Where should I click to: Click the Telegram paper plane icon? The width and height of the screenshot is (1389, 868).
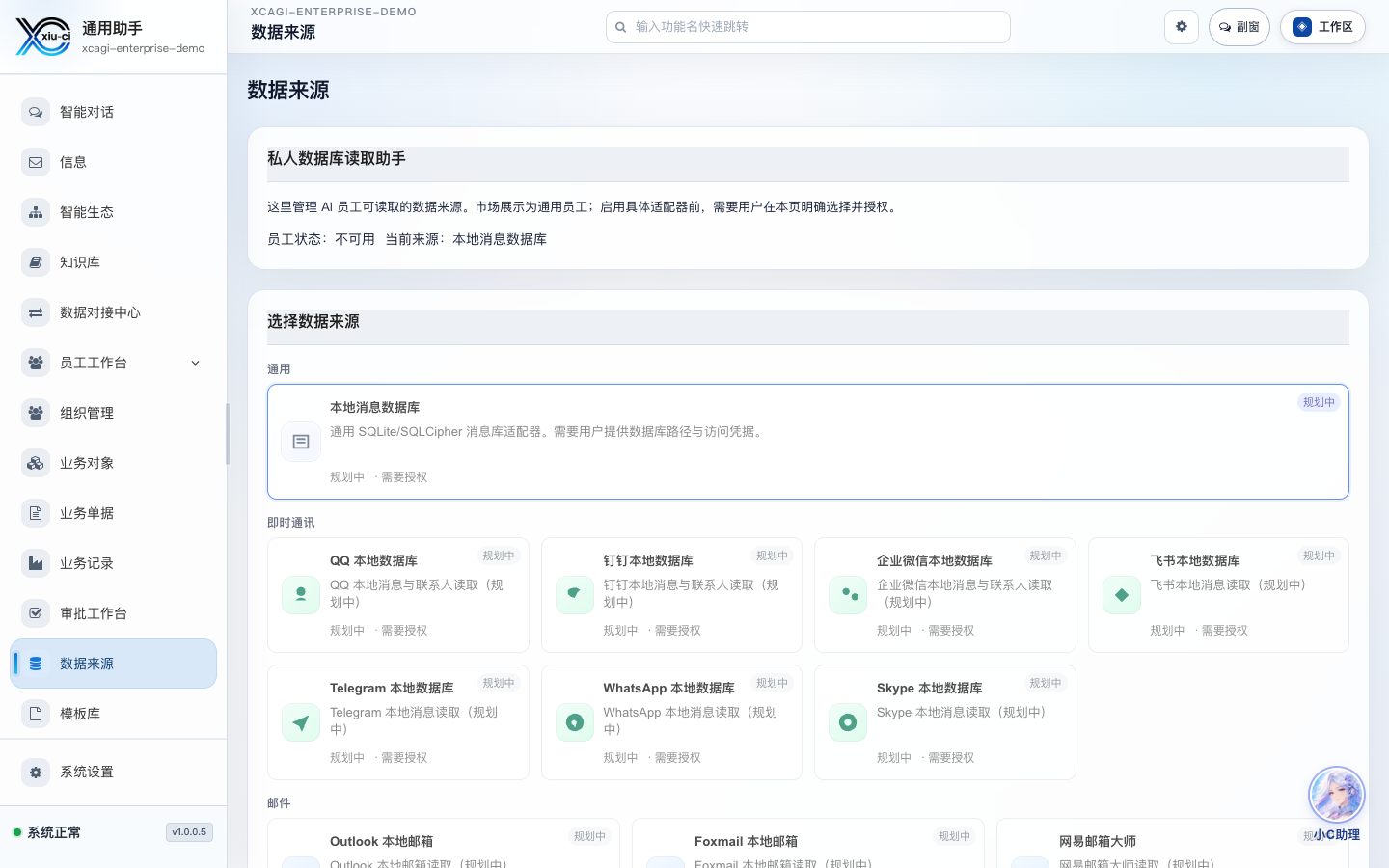(301, 722)
